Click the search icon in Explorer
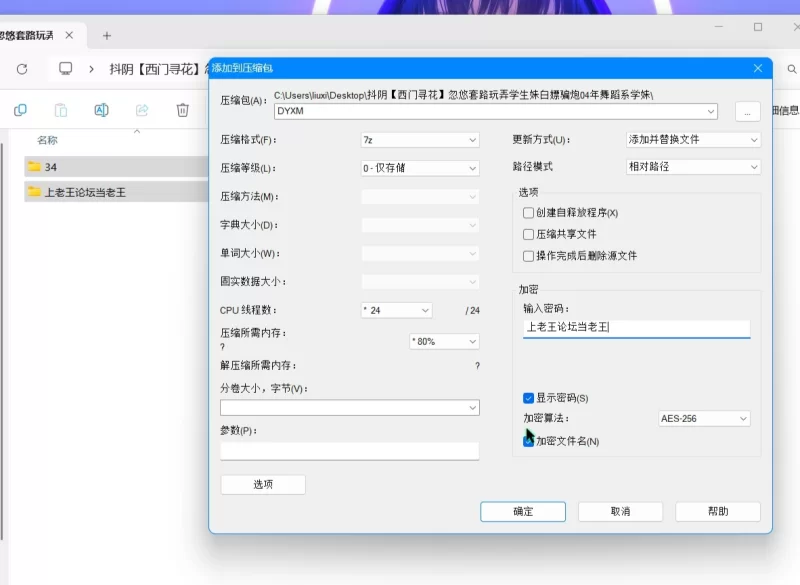Image resolution: width=800 pixels, height=585 pixels. tap(792, 69)
